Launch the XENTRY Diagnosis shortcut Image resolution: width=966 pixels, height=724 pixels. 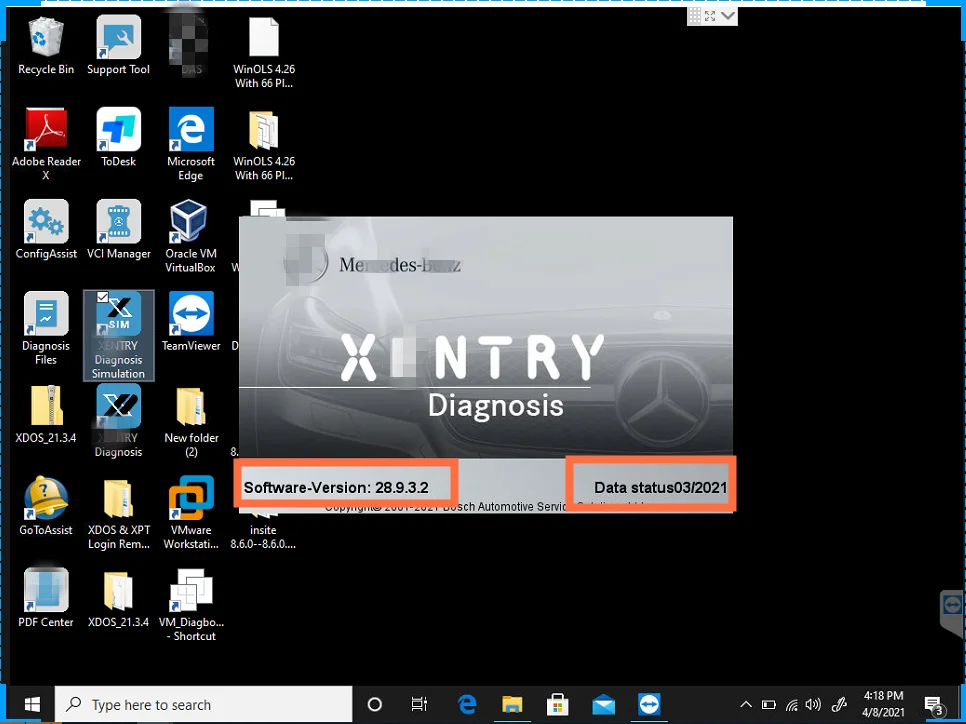118,420
